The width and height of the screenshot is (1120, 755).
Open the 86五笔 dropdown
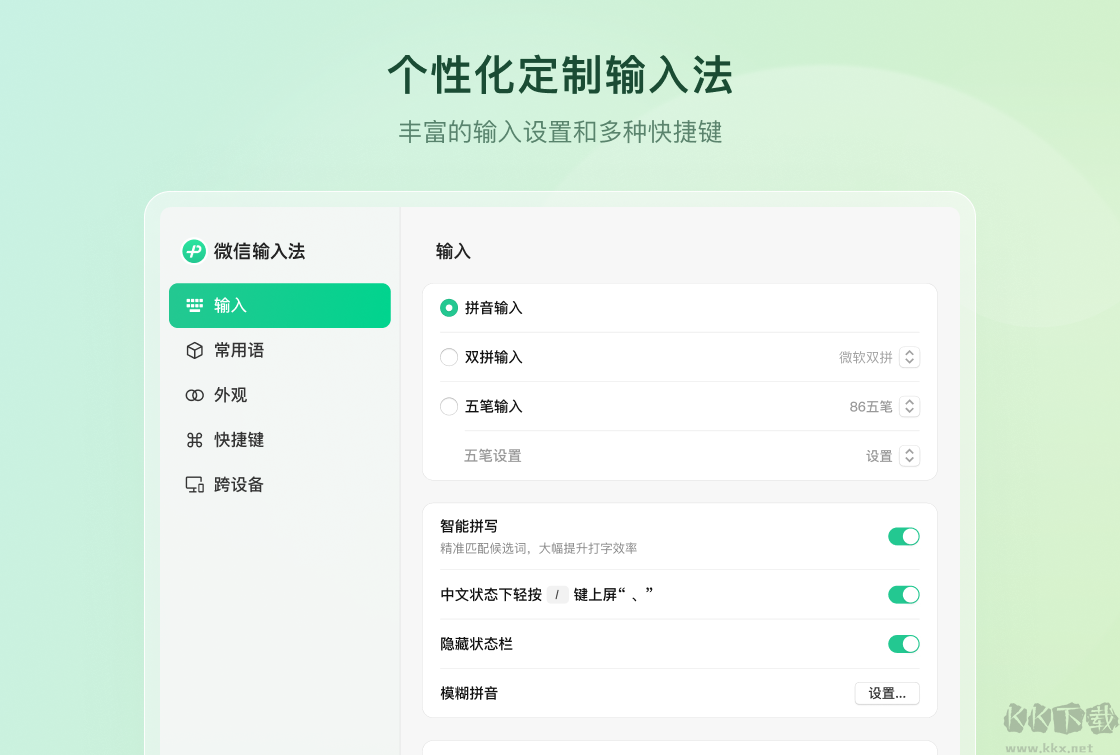909,406
